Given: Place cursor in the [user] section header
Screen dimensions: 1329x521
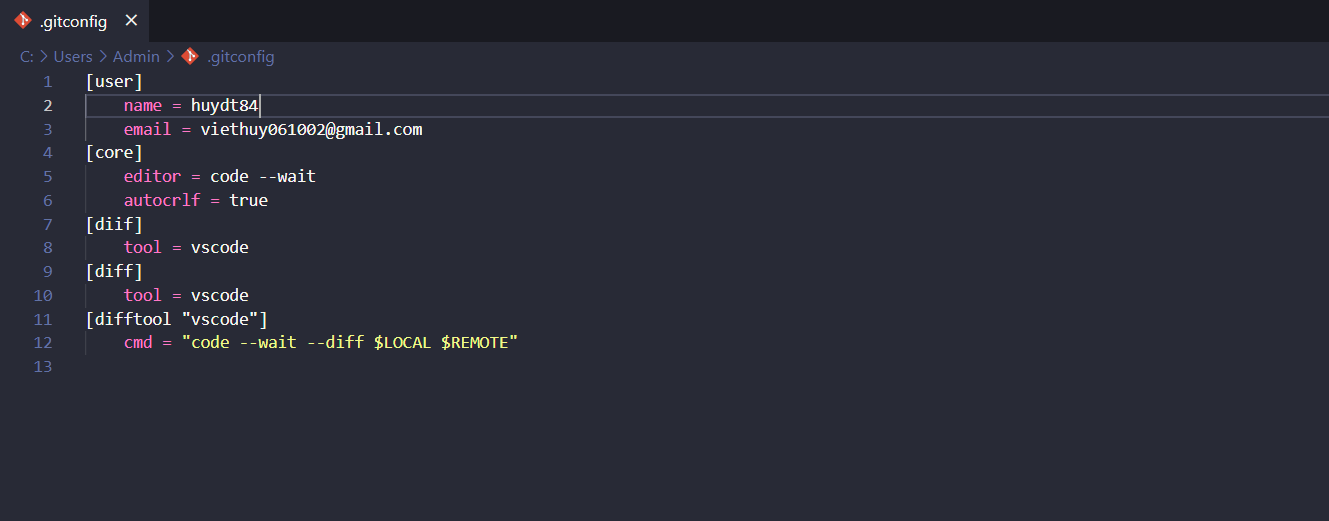Looking at the screenshot, I should 114,81.
